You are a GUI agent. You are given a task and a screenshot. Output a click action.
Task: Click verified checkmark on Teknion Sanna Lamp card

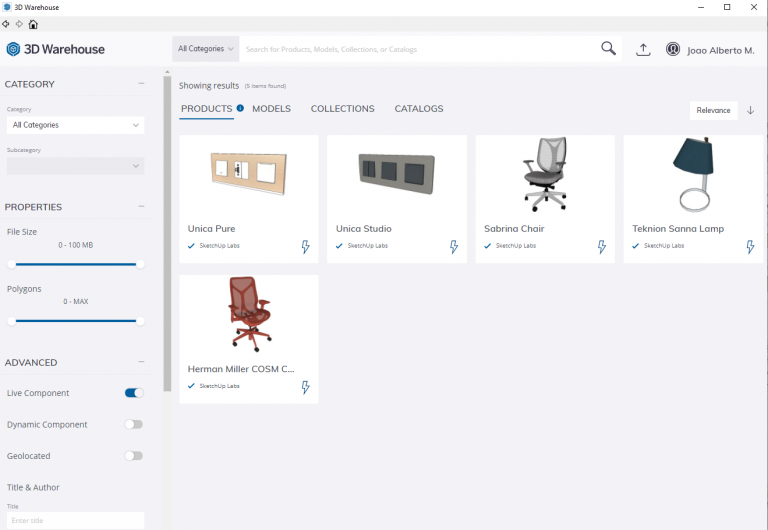coord(635,246)
